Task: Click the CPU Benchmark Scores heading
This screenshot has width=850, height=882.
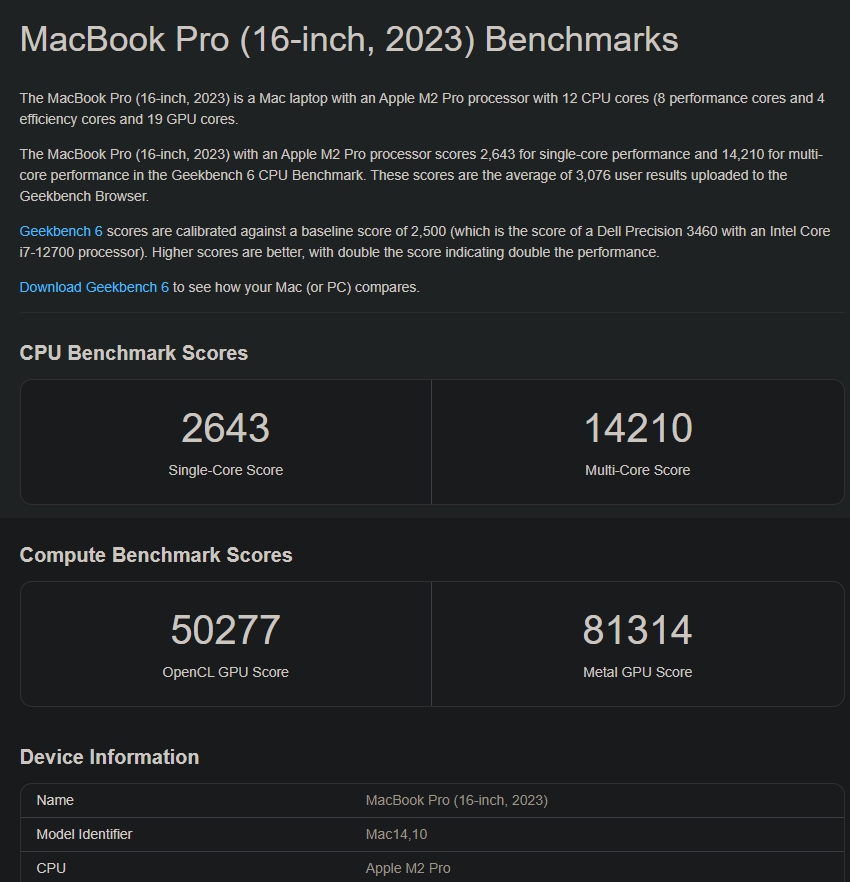Action: [x=133, y=353]
